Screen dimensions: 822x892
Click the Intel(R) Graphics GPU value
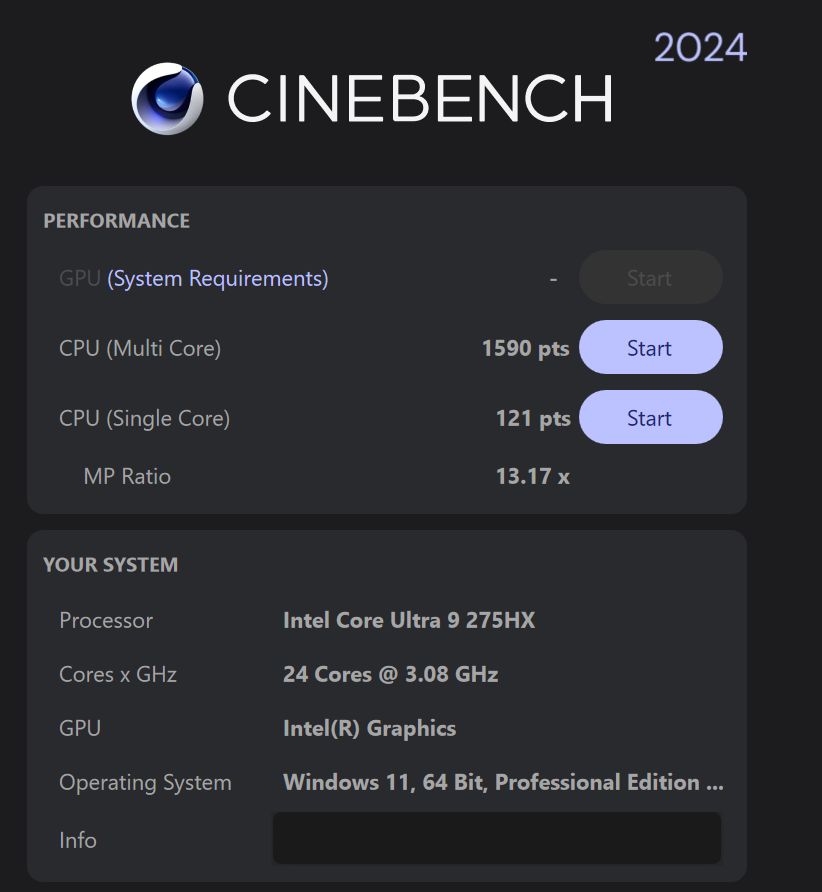(x=369, y=728)
